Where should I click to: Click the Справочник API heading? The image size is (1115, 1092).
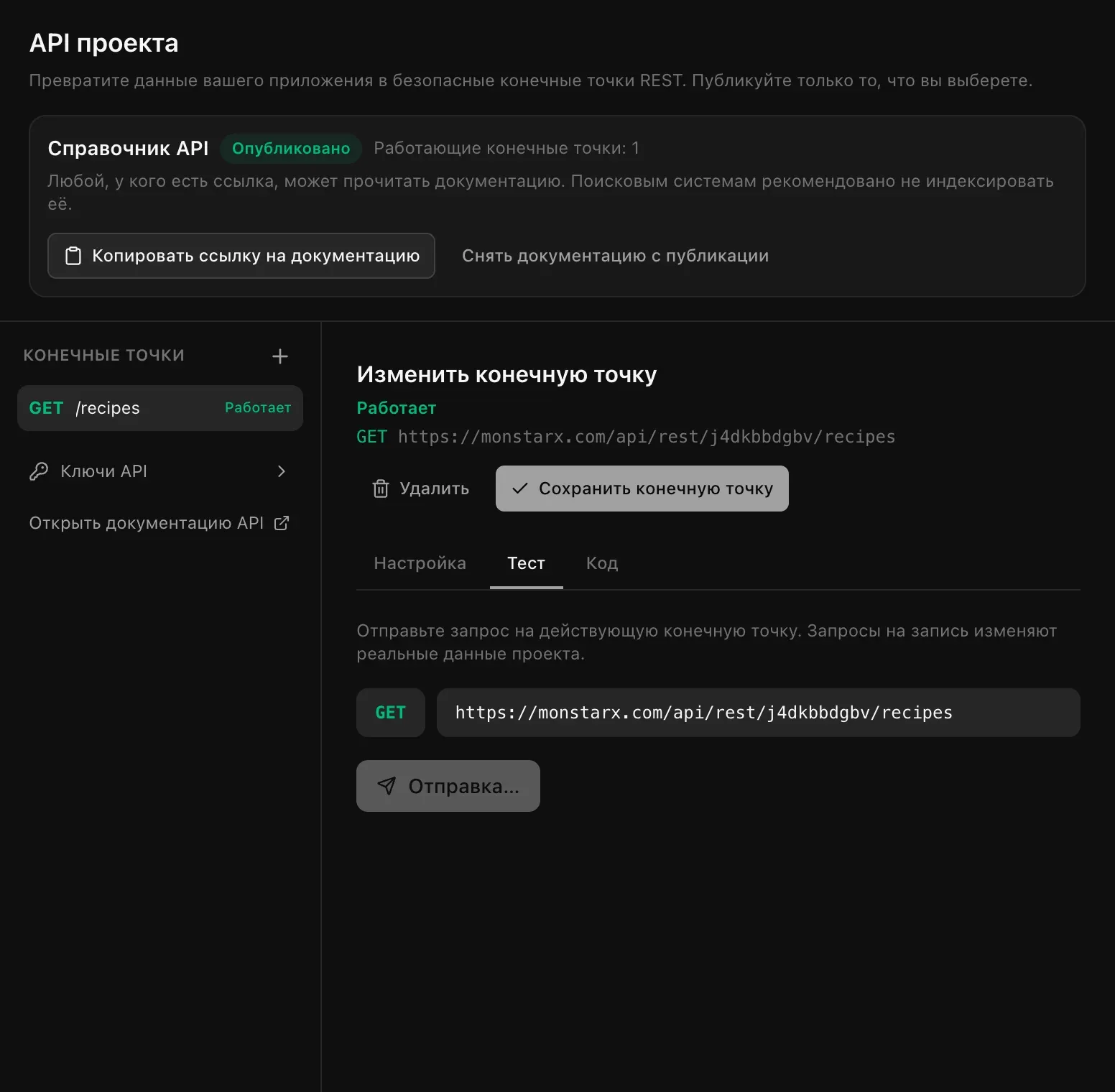[128, 148]
